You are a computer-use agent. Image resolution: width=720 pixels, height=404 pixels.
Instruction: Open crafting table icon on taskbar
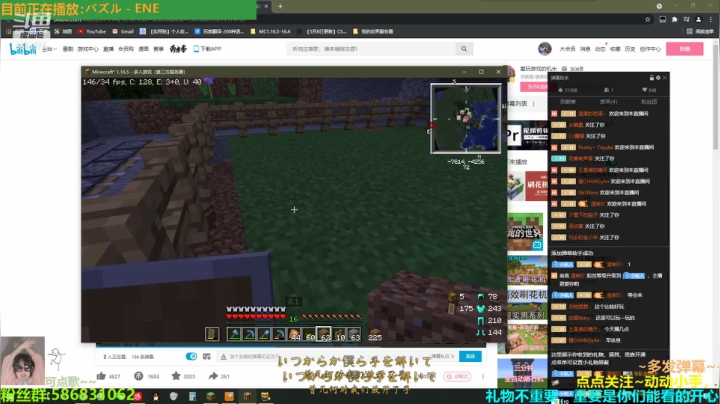click(x=248, y=396)
